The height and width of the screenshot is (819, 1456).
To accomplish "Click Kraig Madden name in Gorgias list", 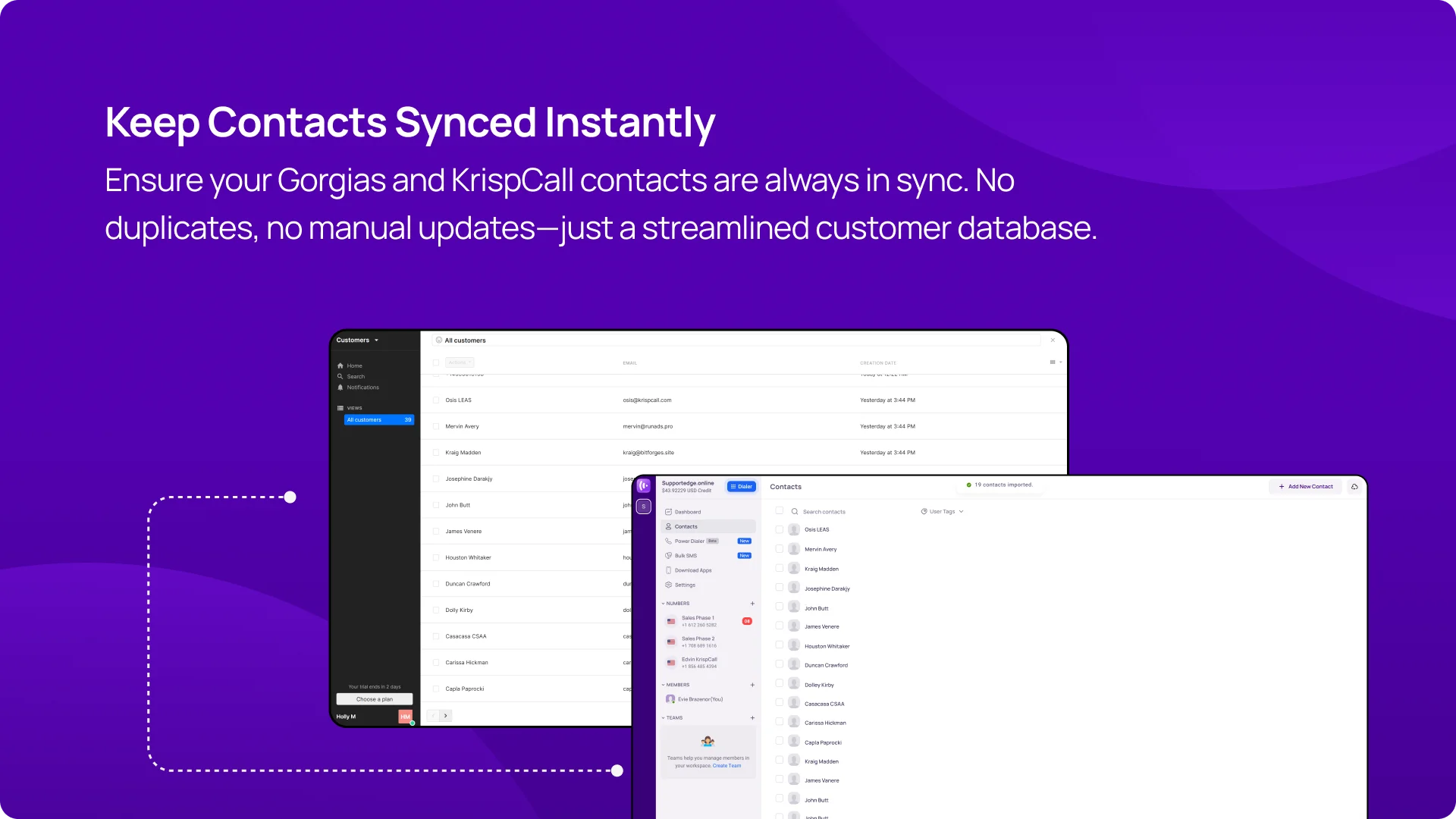I will coord(463,453).
